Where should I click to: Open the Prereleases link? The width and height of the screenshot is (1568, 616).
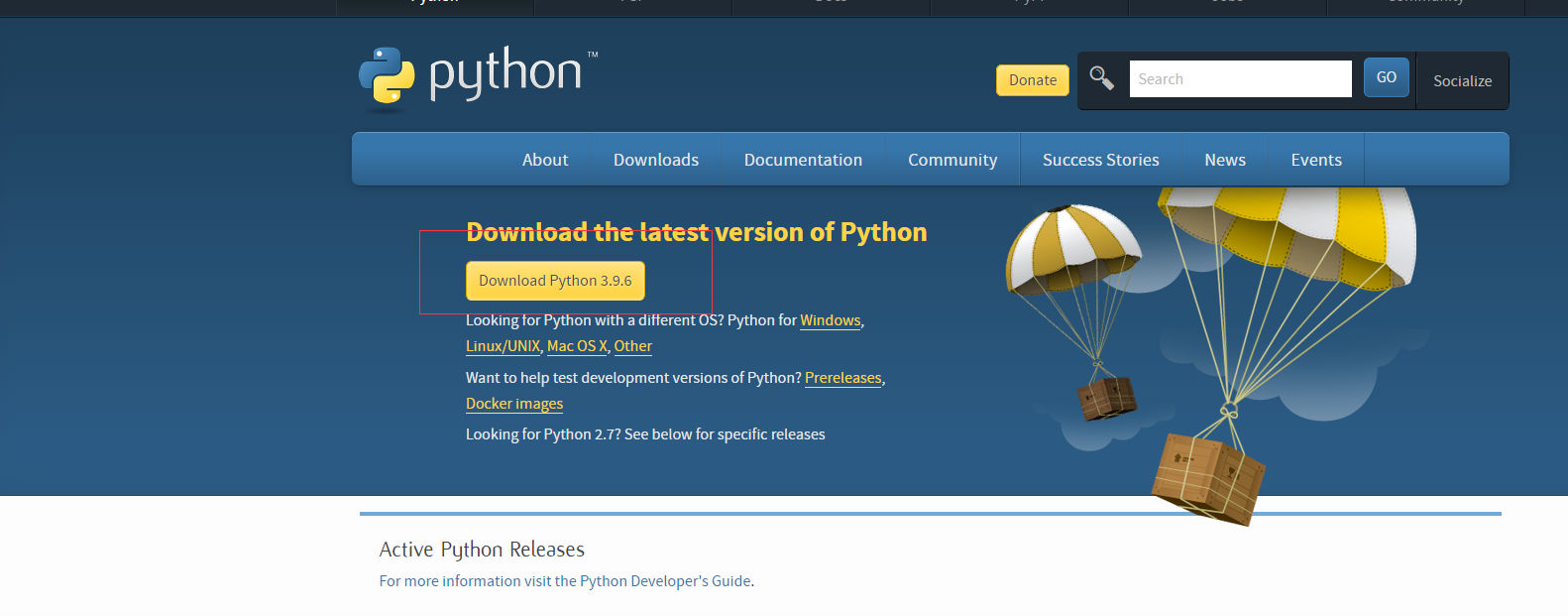pos(842,378)
